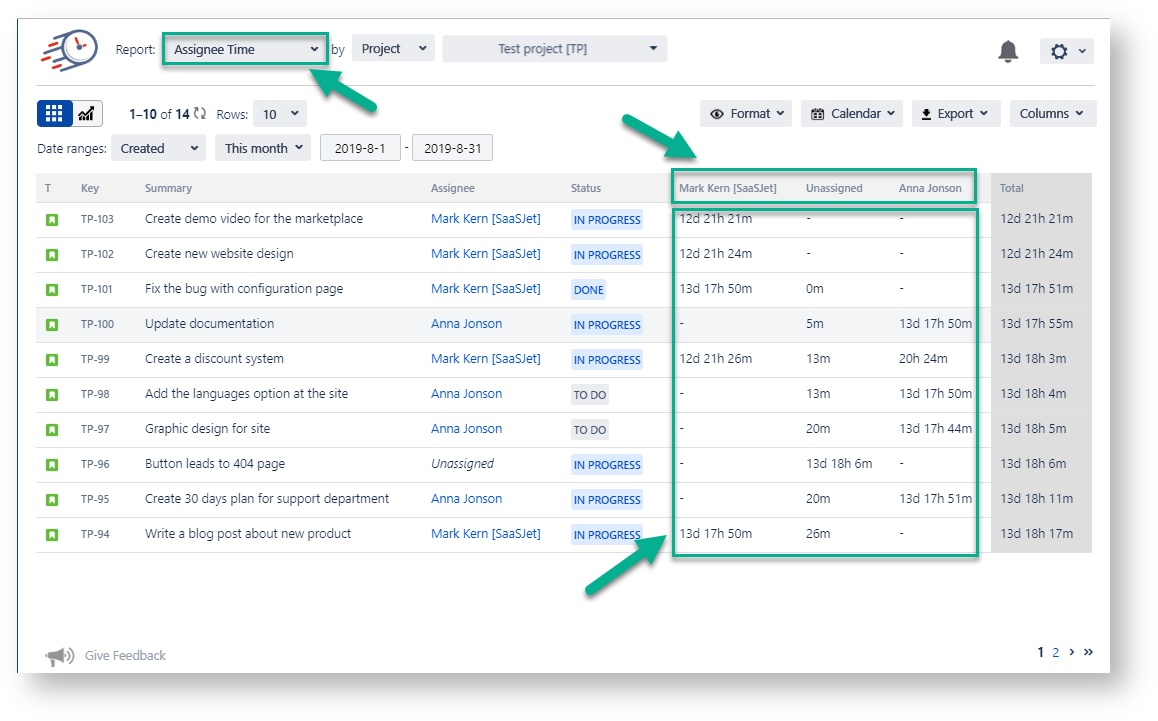This screenshot has height=721, width=1158.
Task: Open the Assignee Time report dropdown
Action: [245, 49]
